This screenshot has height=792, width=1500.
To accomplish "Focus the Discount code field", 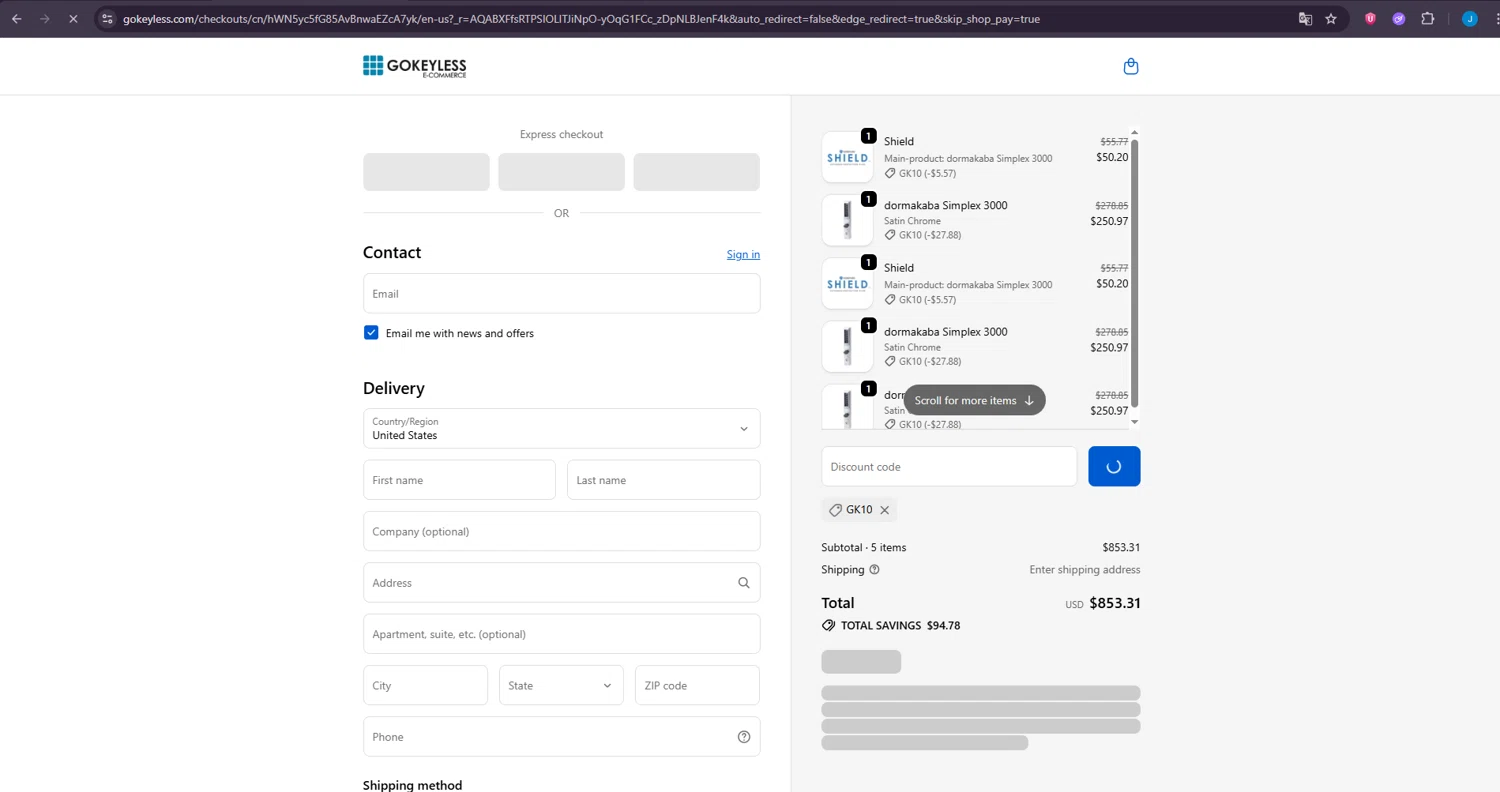I will click(949, 467).
